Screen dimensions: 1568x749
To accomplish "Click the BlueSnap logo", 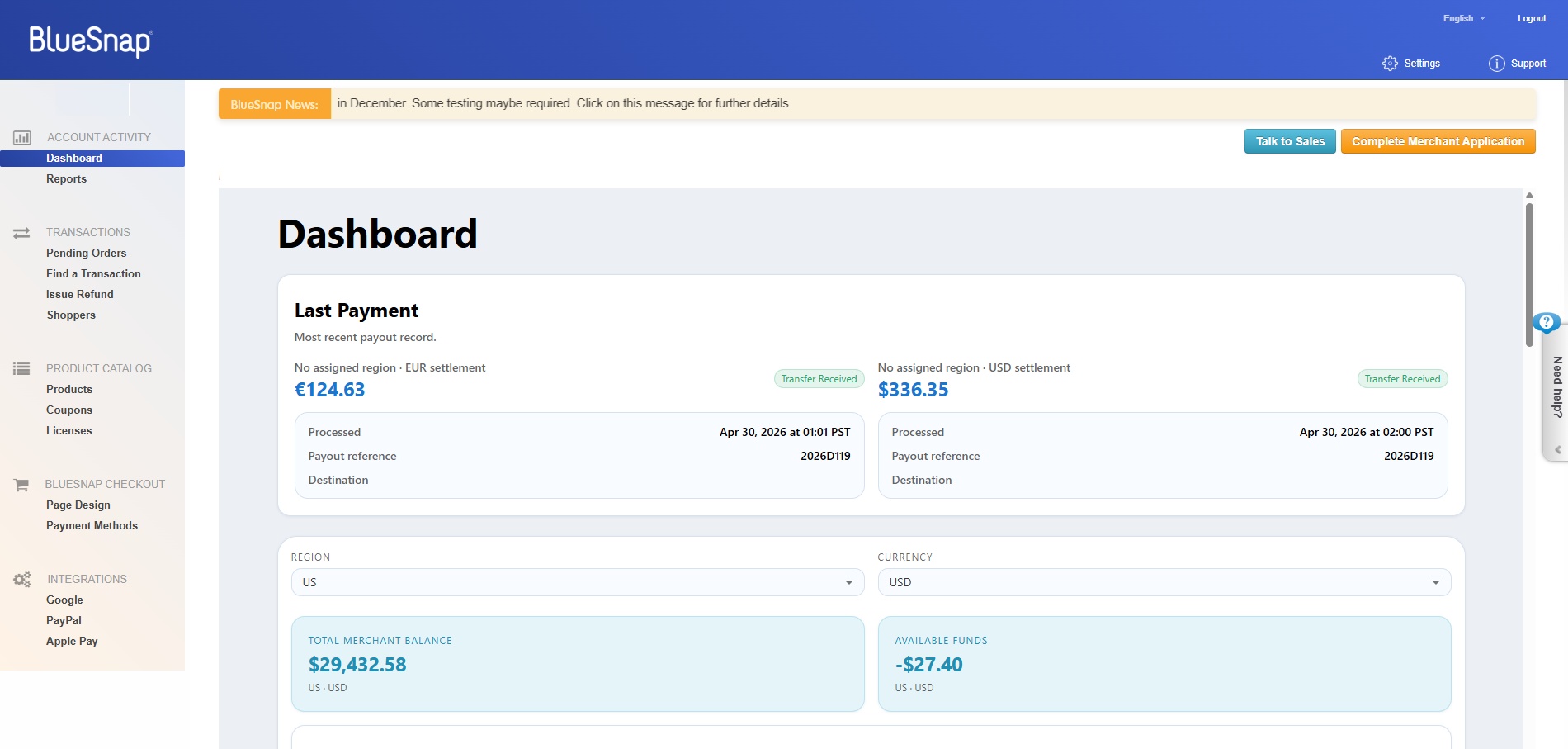I will pos(91,40).
